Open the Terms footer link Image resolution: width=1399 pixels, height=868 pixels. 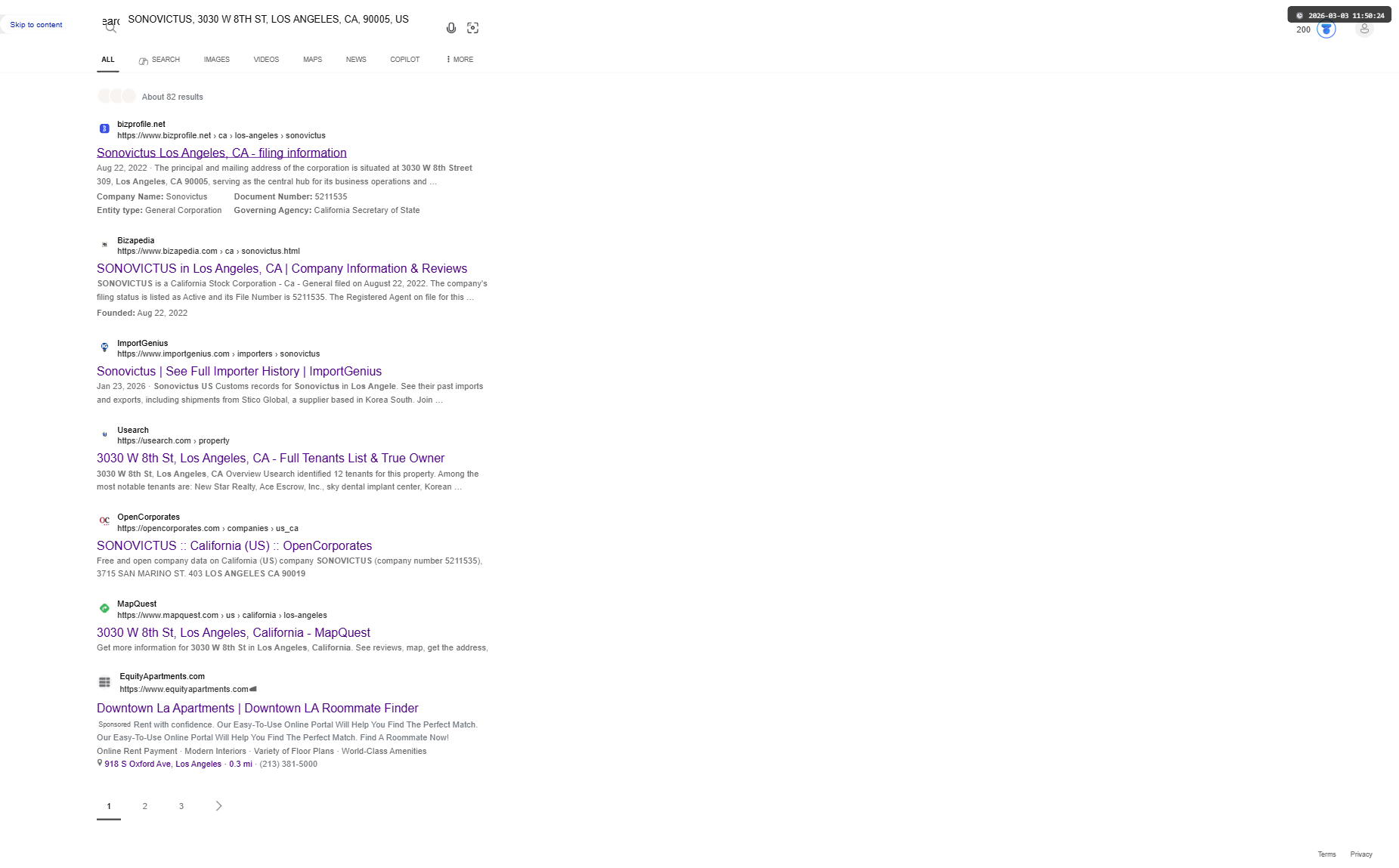pos(1327,854)
